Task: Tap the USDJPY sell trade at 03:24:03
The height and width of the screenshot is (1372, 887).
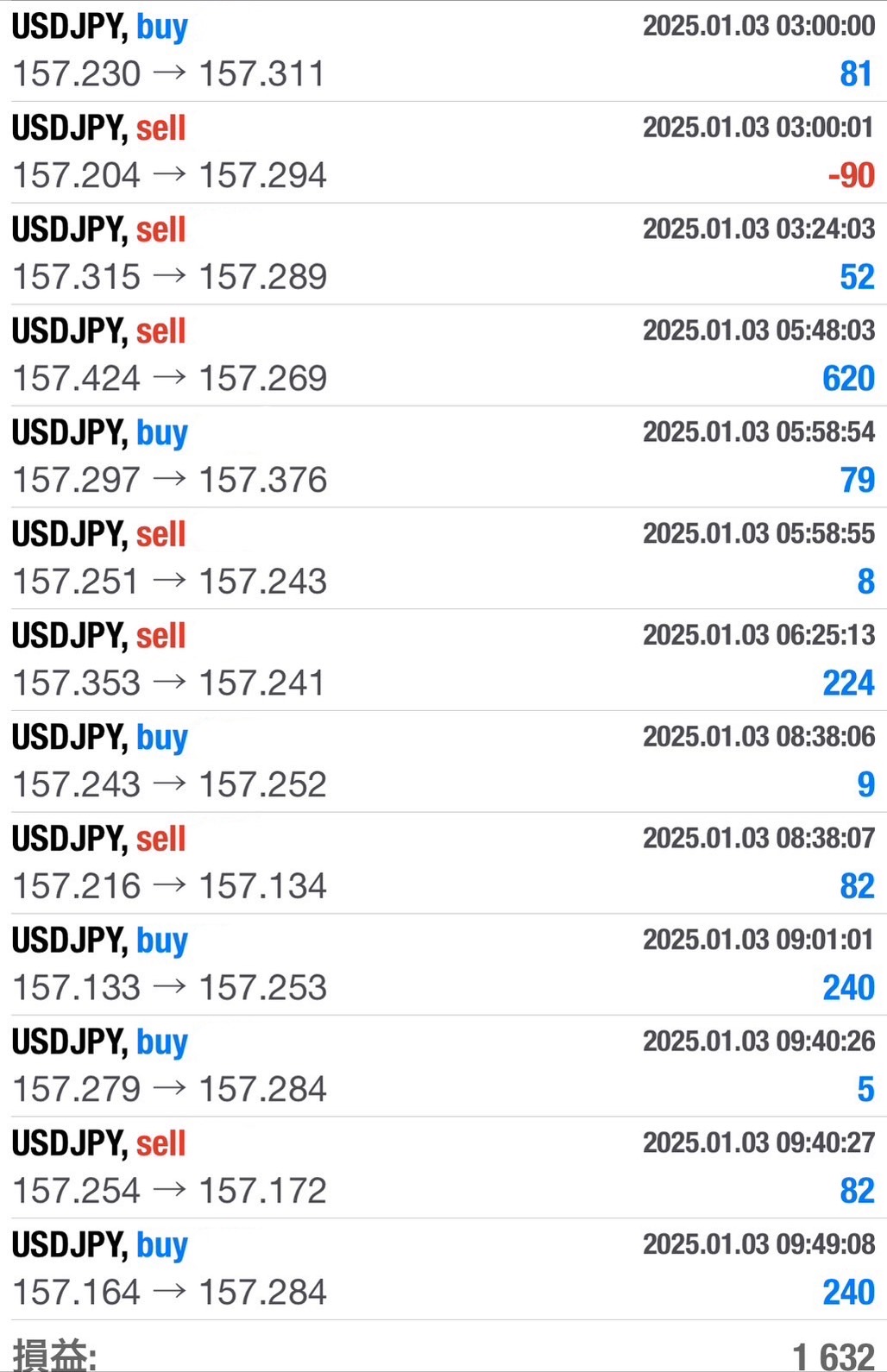Action: pyautogui.click(x=443, y=254)
